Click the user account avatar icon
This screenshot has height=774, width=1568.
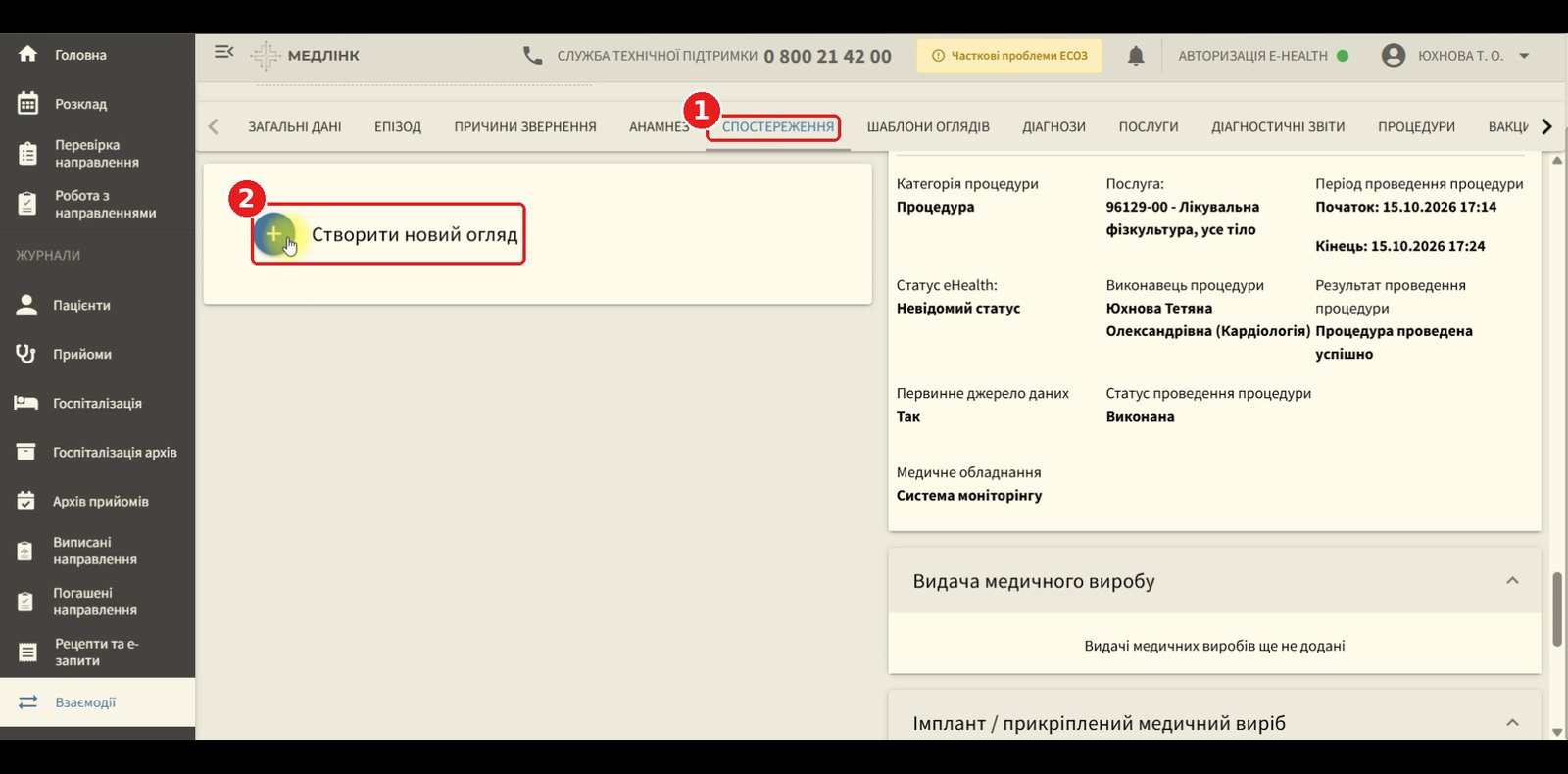tap(1394, 56)
